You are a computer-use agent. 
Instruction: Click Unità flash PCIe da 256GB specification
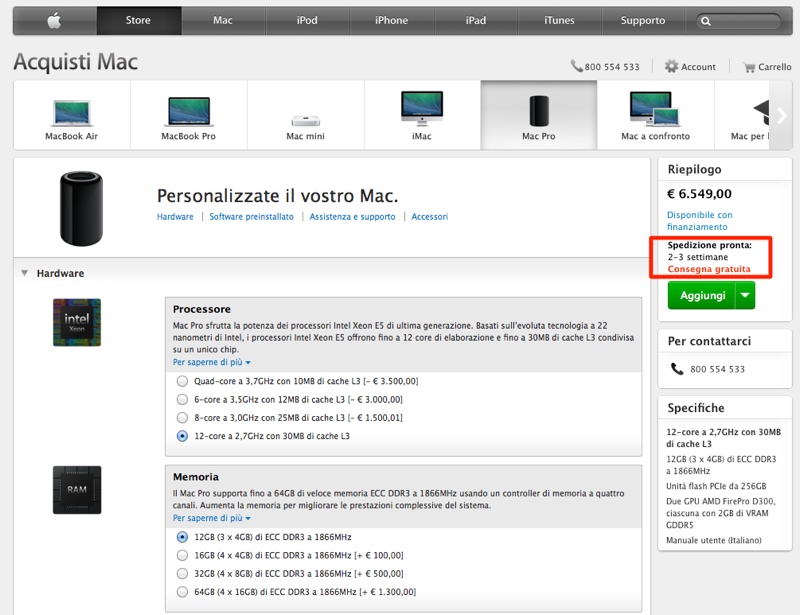716,486
